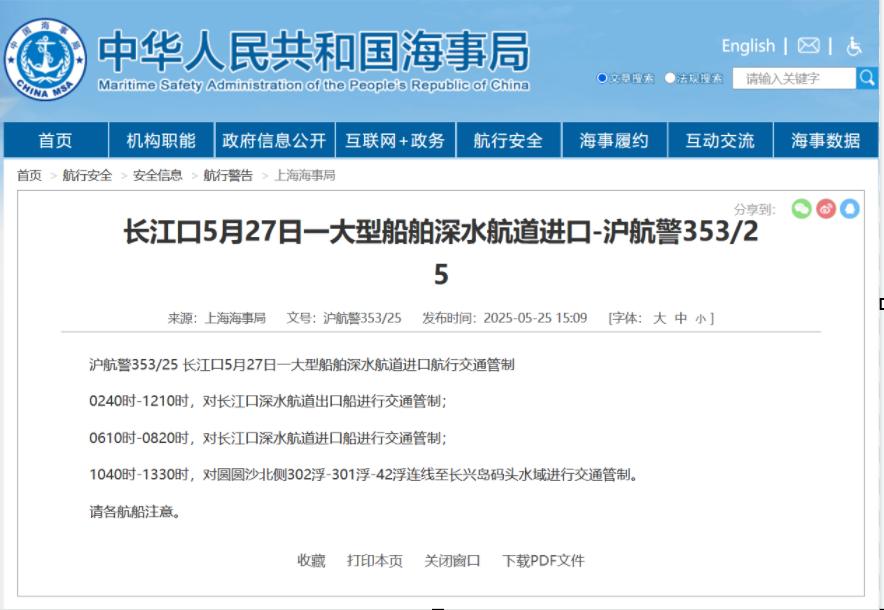Go to 航行警告 in the breadcrumb
This screenshot has width=884, height=610.
tap(228, 175)
